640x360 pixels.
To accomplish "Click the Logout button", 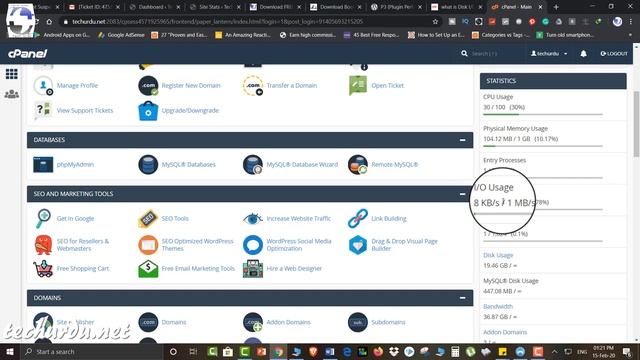I will coord(613,53).
